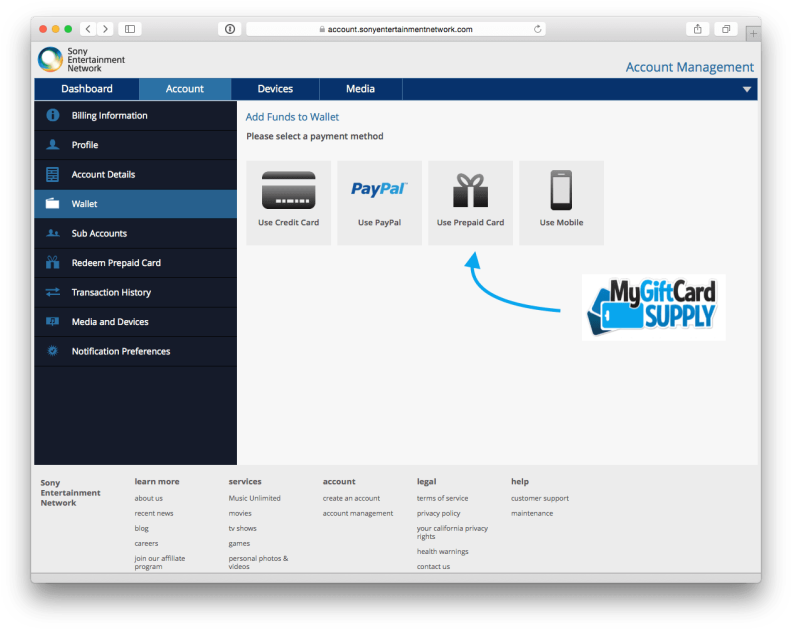This screenshot has width=791, height=629.
Task: Click the Media and Devices monitor icon
Action: [52, 321]
